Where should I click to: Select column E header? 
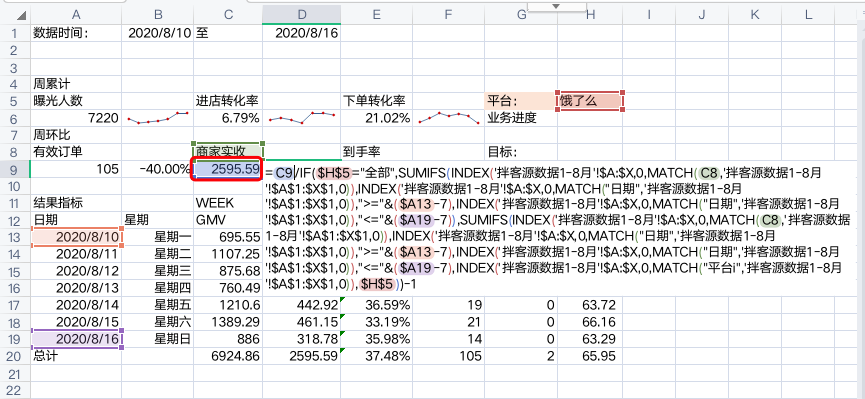click(x=377, y=15)
